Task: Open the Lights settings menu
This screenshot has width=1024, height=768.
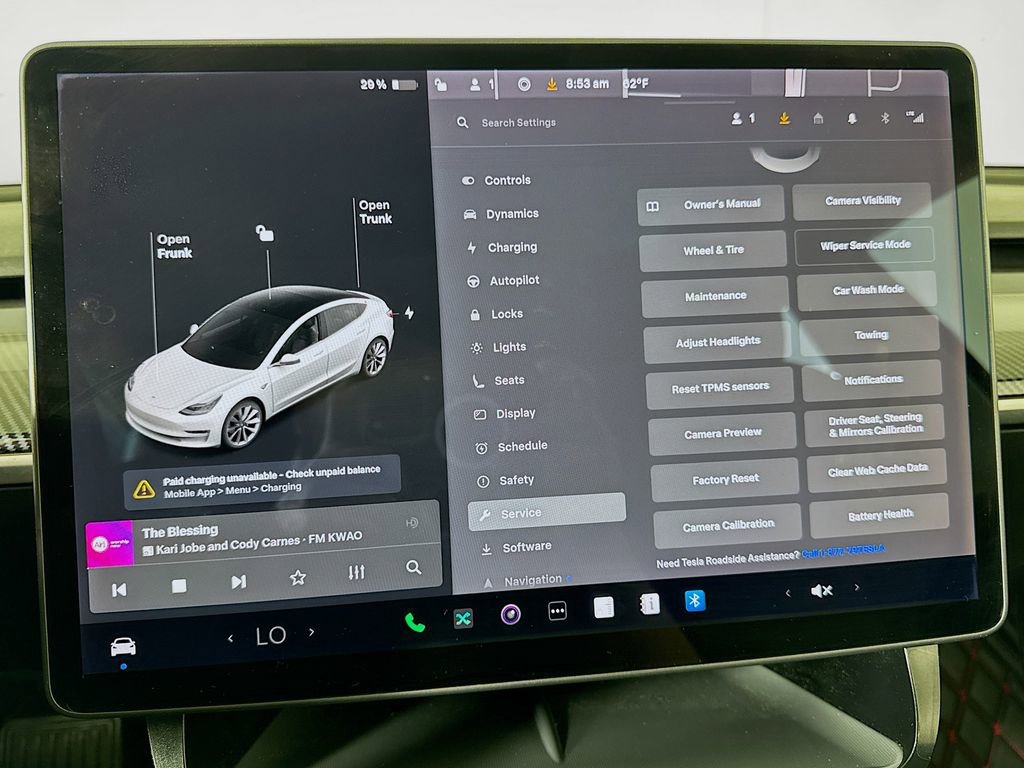Action: point(499,347)
